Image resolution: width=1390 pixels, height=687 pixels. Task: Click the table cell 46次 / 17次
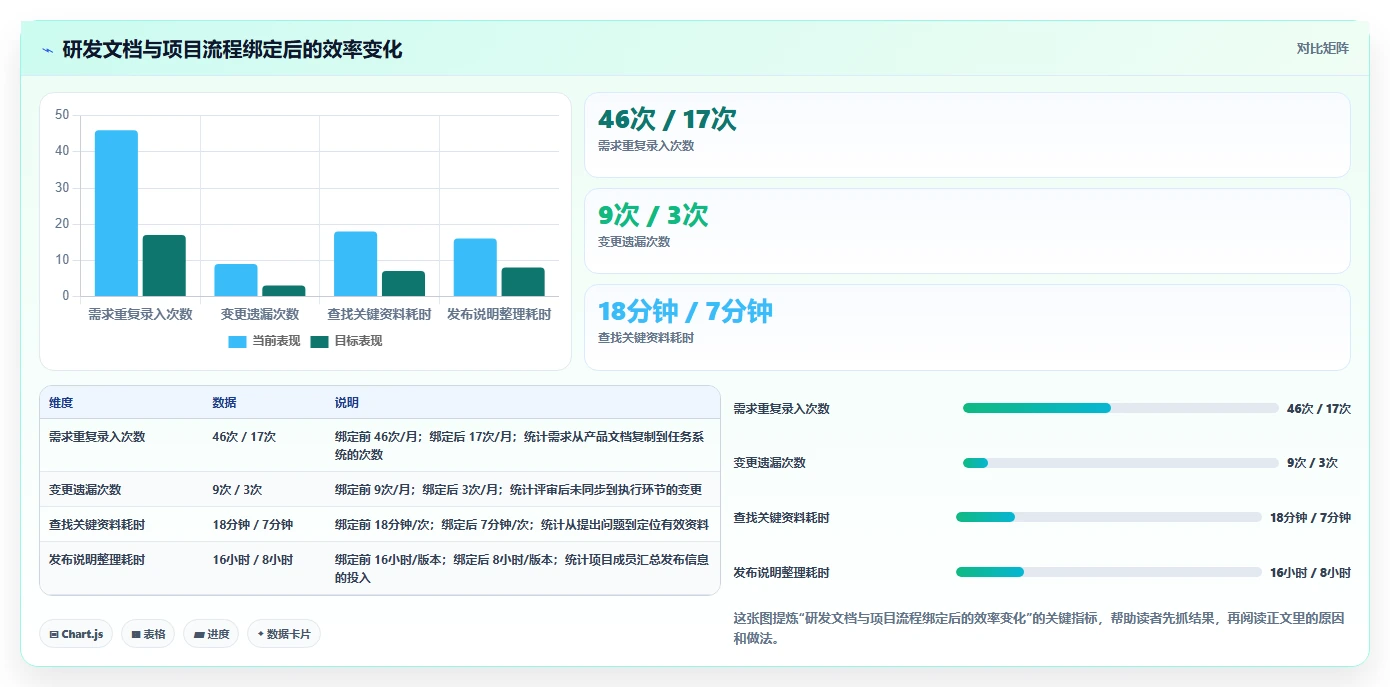click(244, 437)
